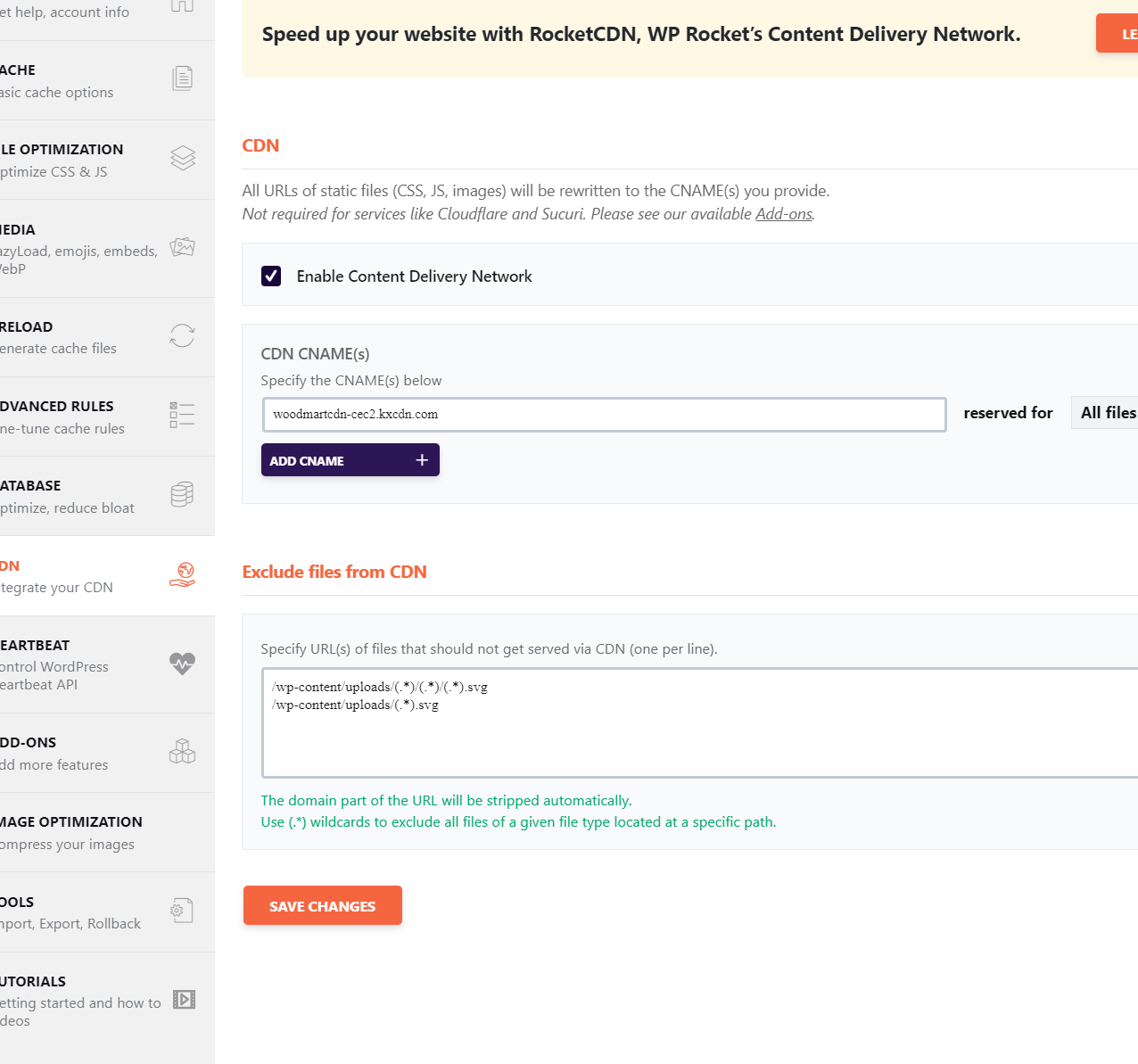Click the Cache document icon in sidebar
Viewport: 1138px width, 1064px height.
tap(182, 79)
